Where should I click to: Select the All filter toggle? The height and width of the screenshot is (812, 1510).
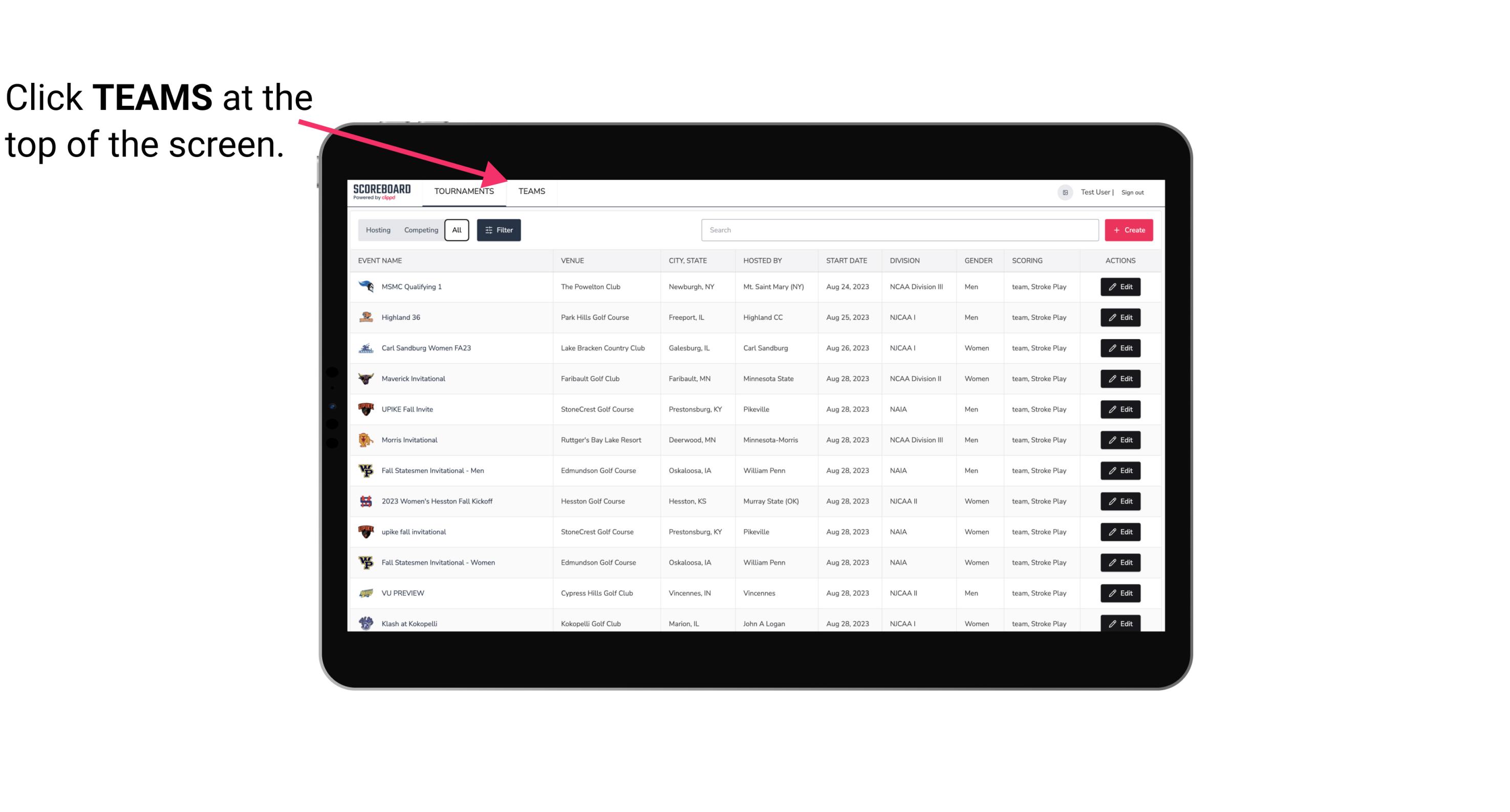(x=456, y=229)
